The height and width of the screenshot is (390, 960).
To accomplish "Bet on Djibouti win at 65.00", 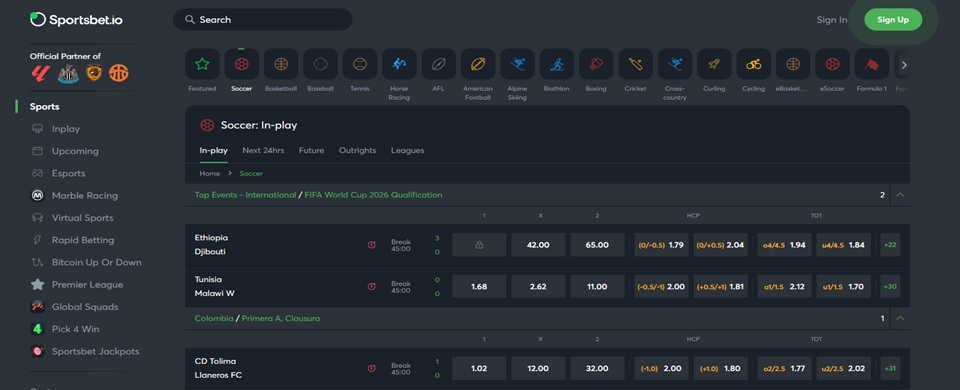I will (x=597, y=245).
